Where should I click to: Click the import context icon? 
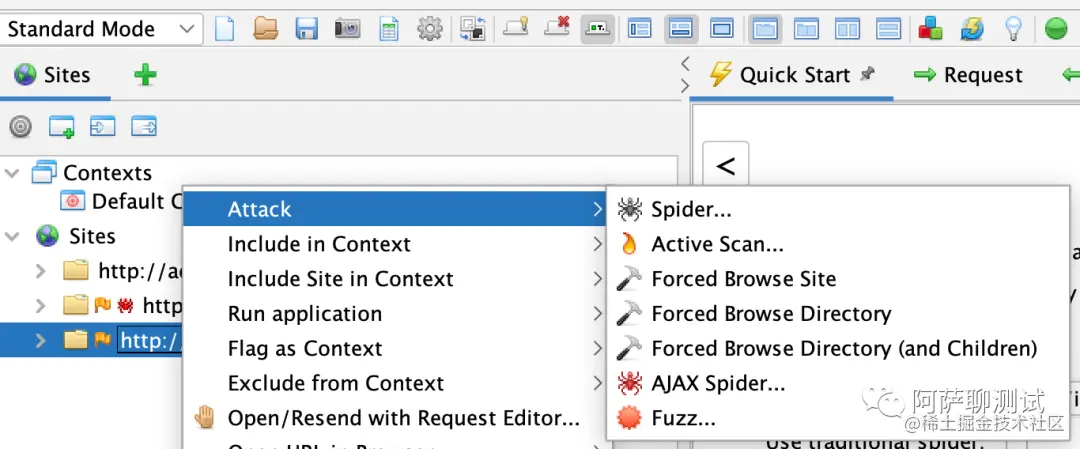[x=103, y=127]
